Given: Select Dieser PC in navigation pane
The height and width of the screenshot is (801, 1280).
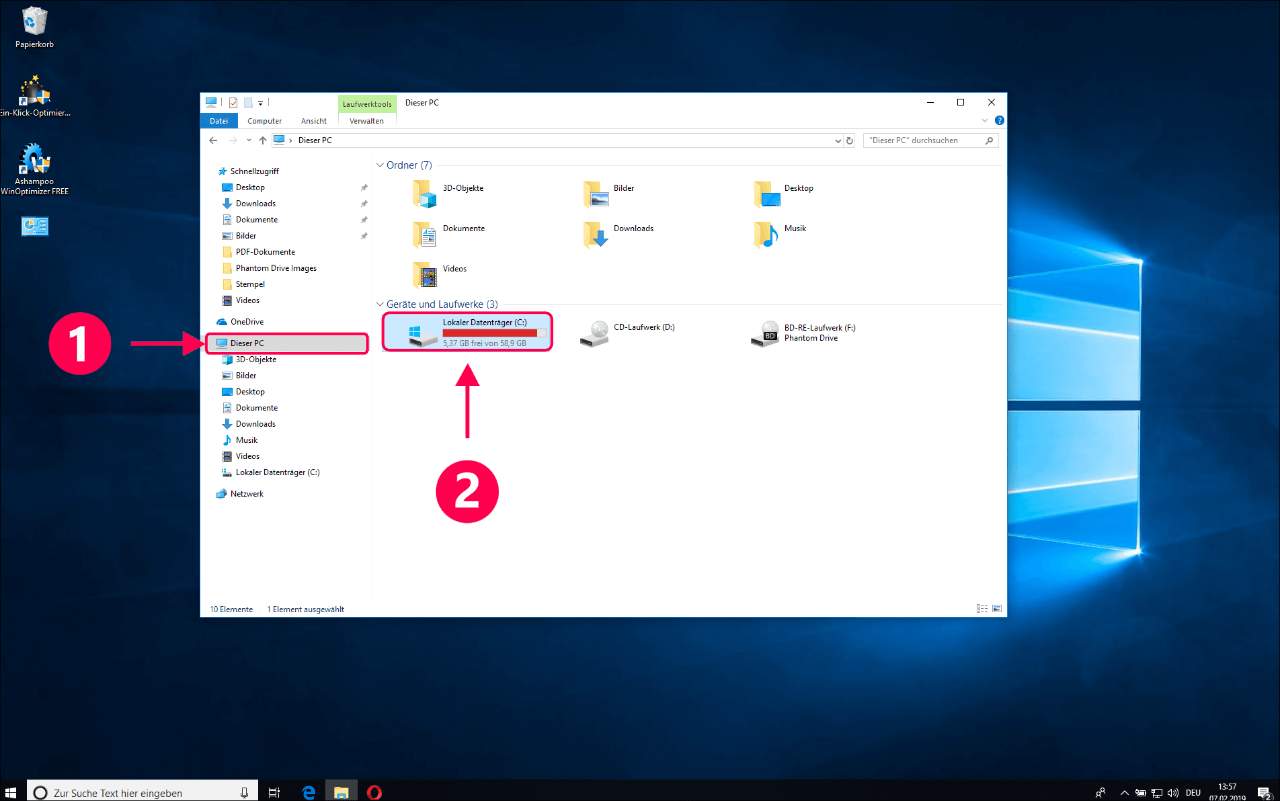Looking at the screenshot, I should point(286,343).
